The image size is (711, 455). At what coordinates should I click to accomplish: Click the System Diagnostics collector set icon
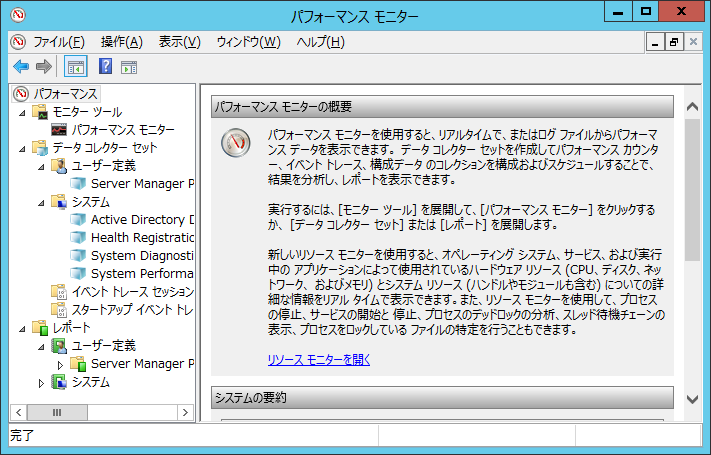78,255
